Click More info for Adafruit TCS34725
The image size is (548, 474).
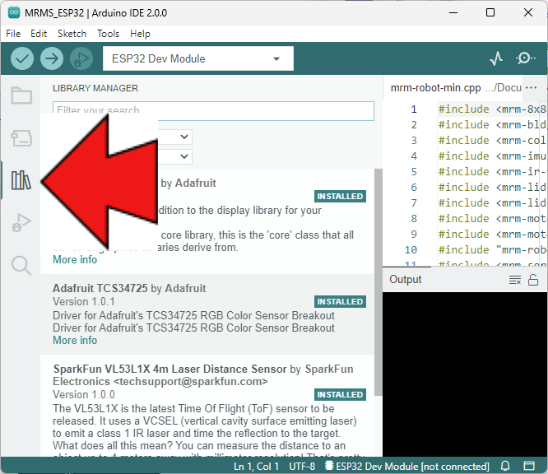point(75,340)
